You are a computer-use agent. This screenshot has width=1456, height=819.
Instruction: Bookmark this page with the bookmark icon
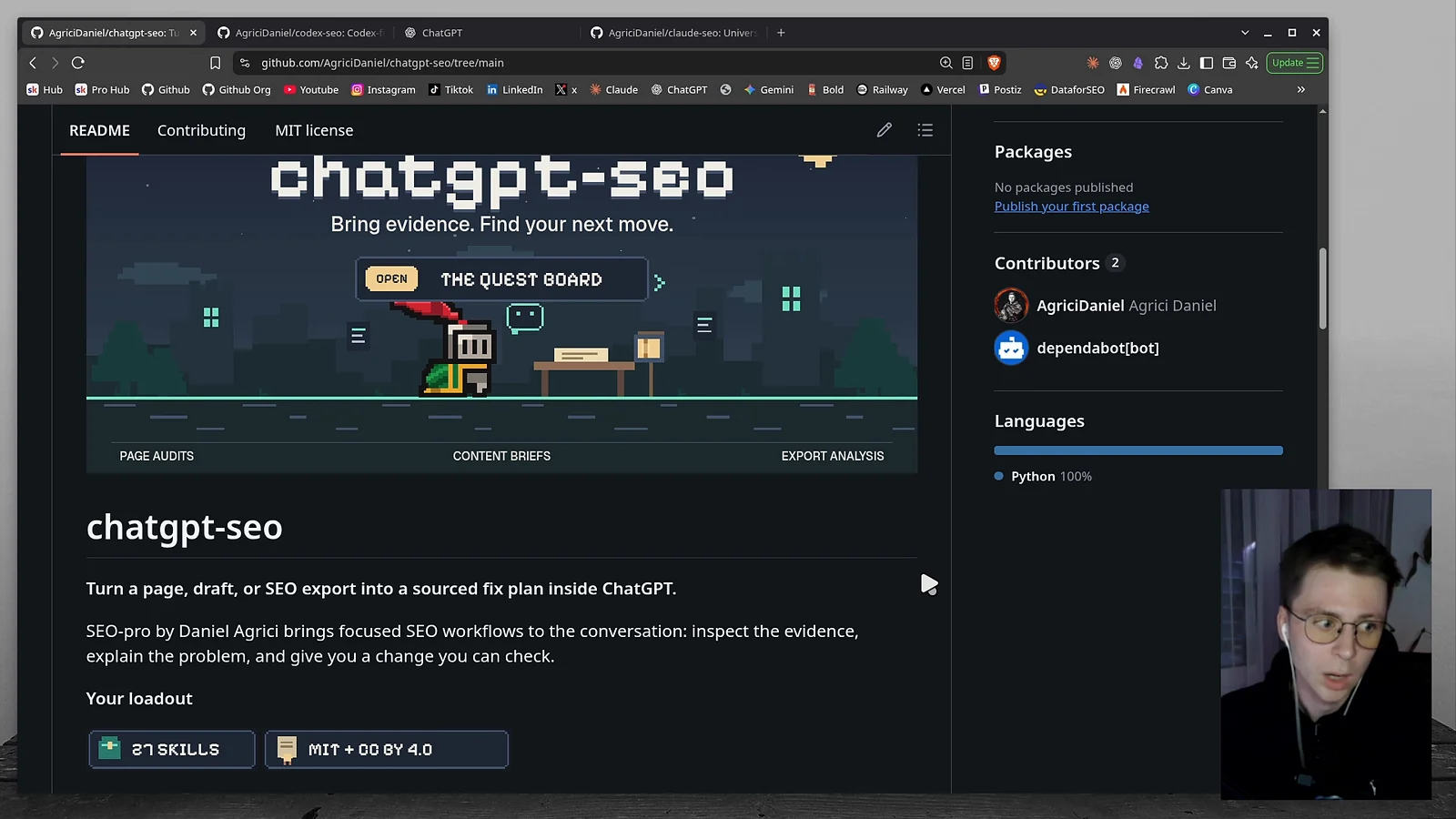tap(215, 63)
